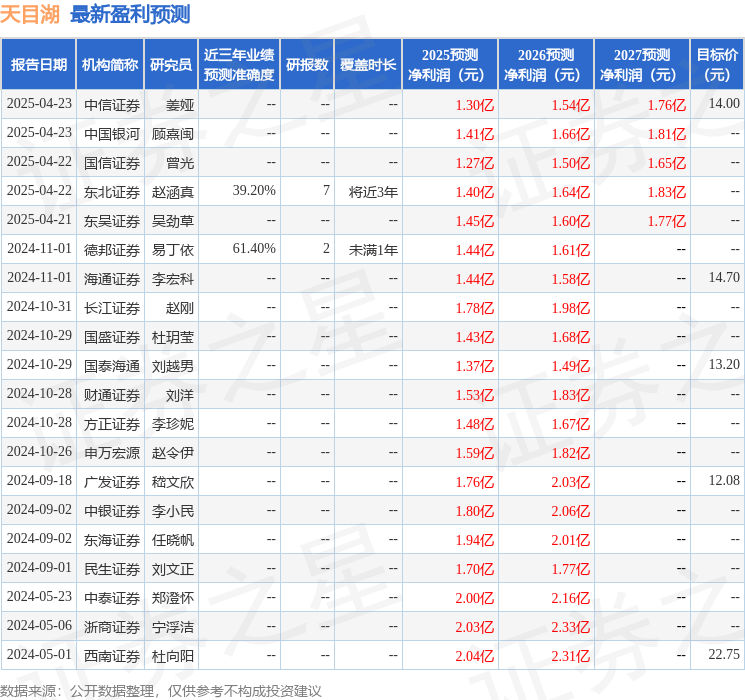Select the 研究员 column header
The image size is (745, 700).
point(171,65)
